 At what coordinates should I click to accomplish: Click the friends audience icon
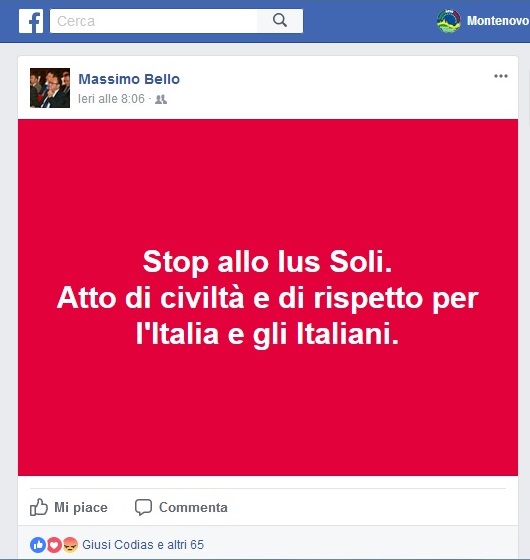[x=161, y=99]
